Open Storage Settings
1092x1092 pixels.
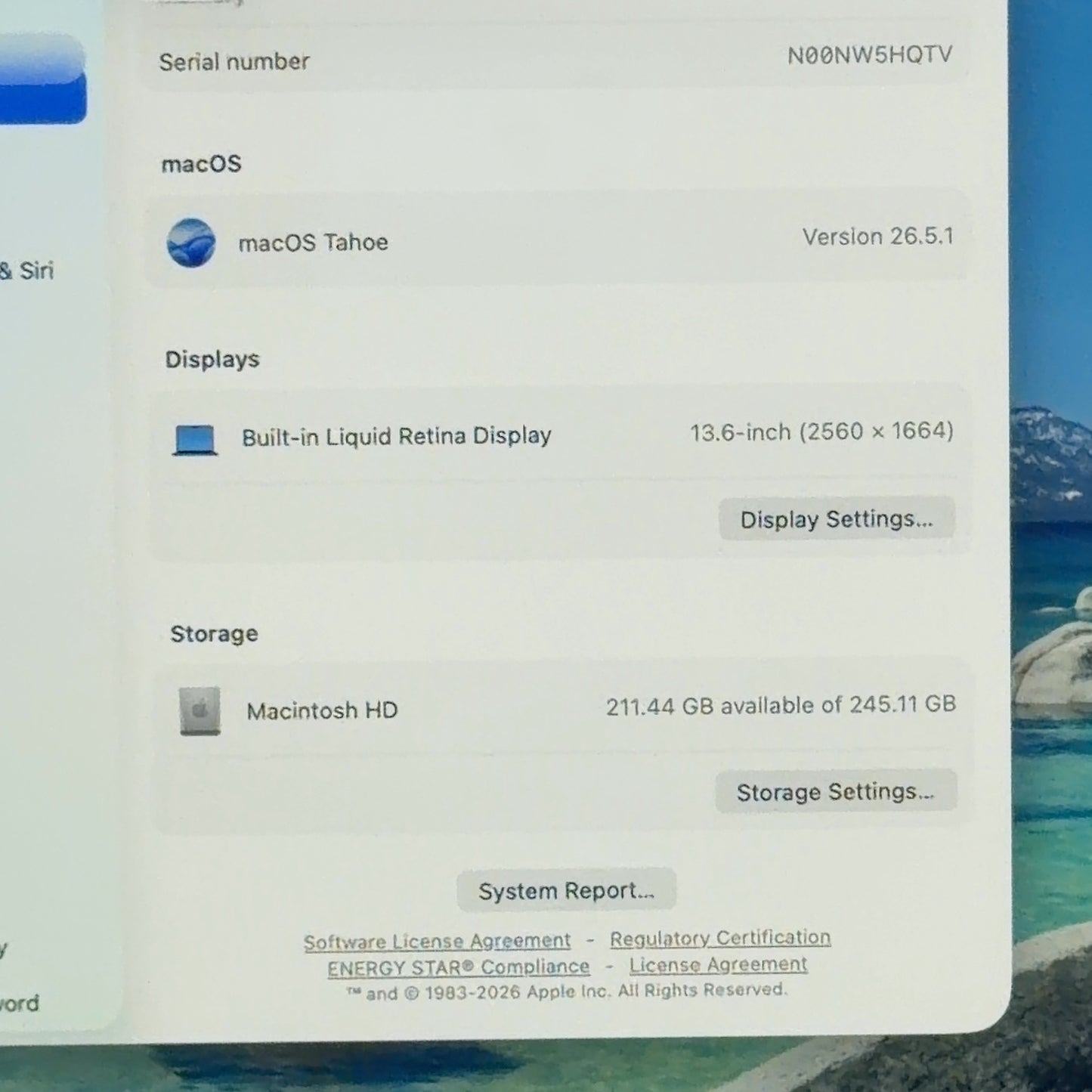point(836,791)
